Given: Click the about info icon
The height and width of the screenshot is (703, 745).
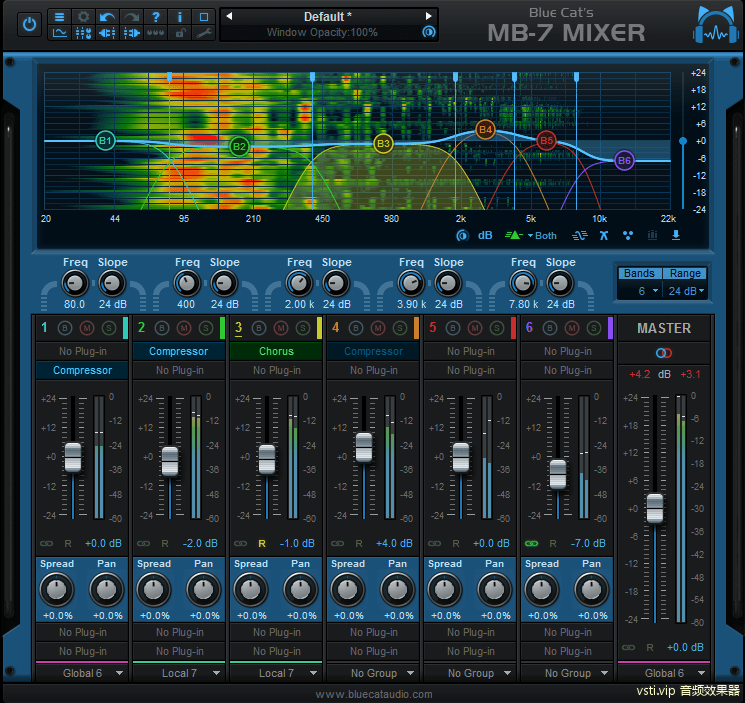Looking at the screenshot, I should click(180, 17).
